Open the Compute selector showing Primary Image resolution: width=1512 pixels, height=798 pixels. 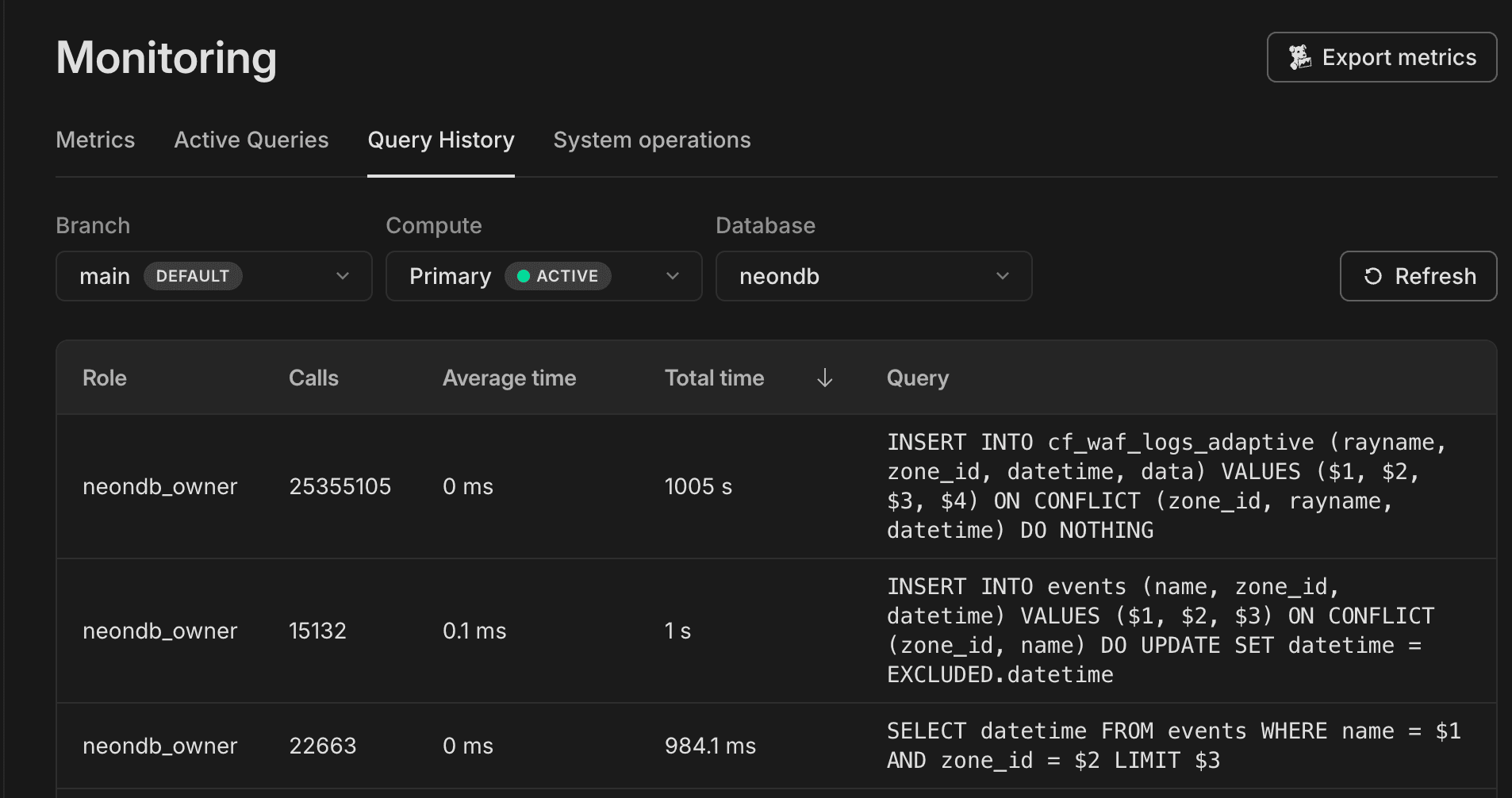543,276
